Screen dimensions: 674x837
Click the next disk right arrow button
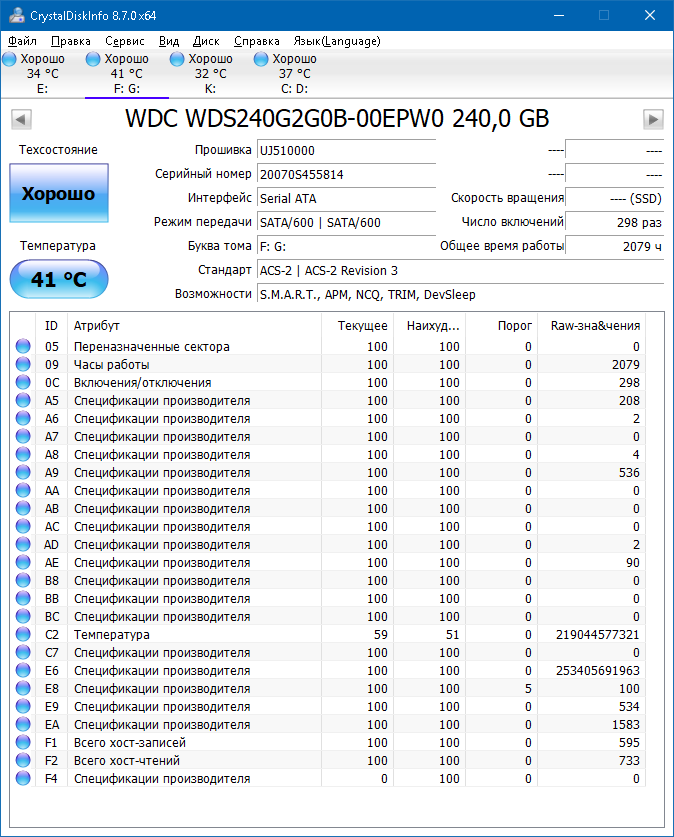coord(653,119)
